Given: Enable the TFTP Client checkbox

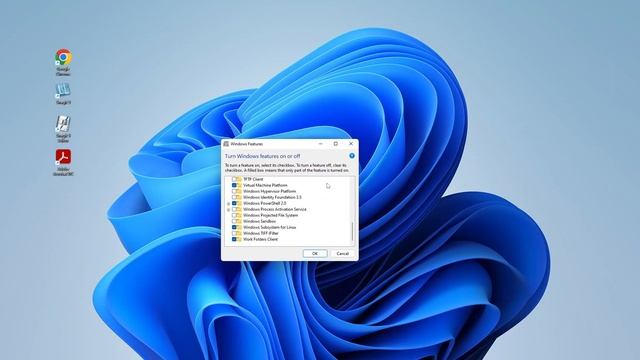Looking at the screenshot, I should (x=234, y=179).
